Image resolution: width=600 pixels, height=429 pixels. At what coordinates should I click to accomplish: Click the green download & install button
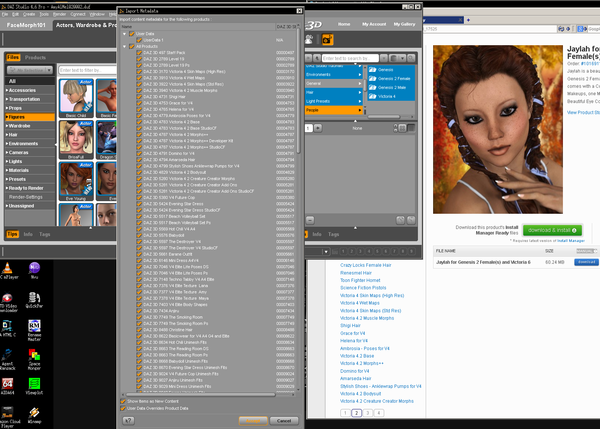[553, 230]
